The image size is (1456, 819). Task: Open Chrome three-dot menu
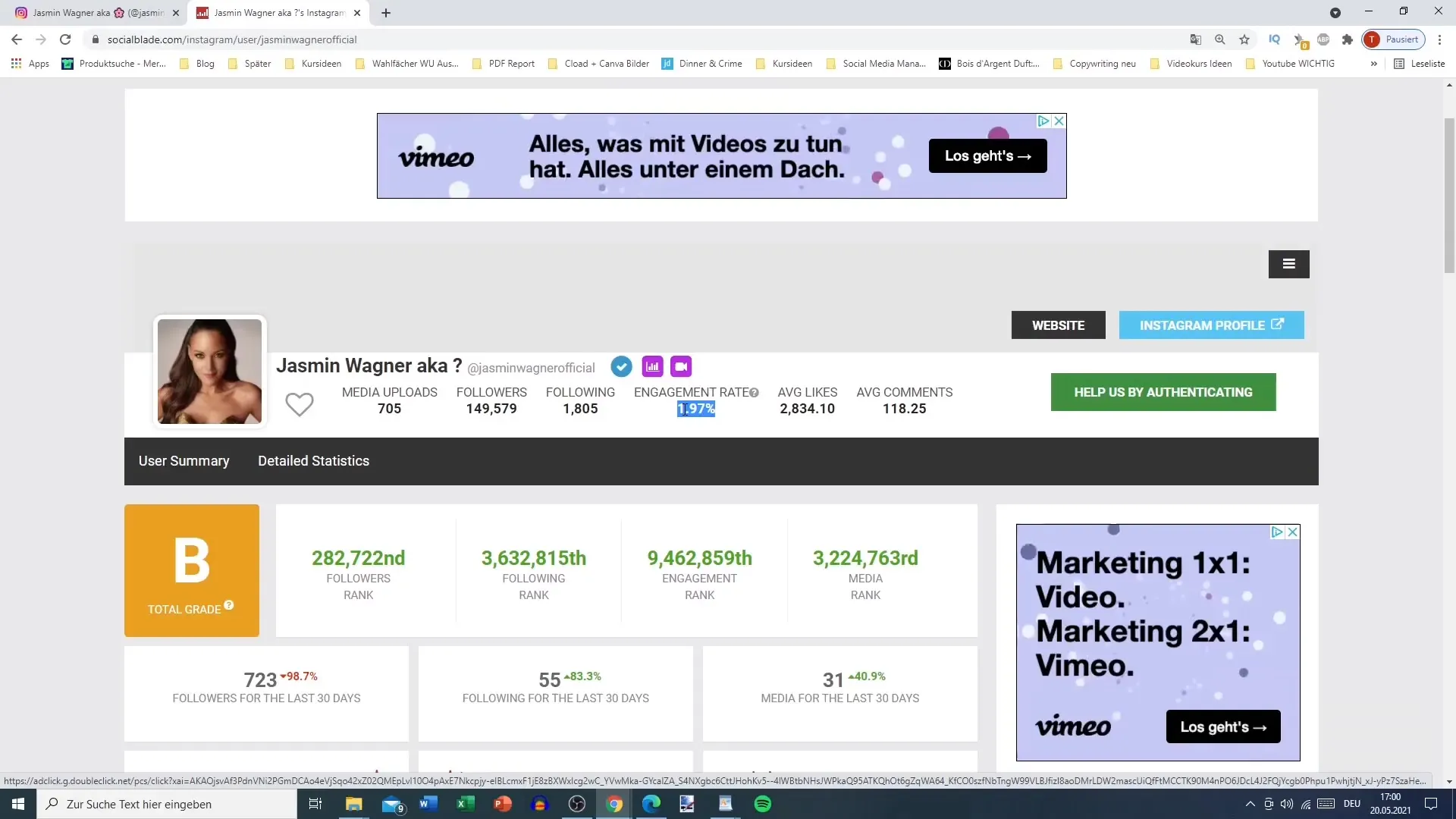1439,39
